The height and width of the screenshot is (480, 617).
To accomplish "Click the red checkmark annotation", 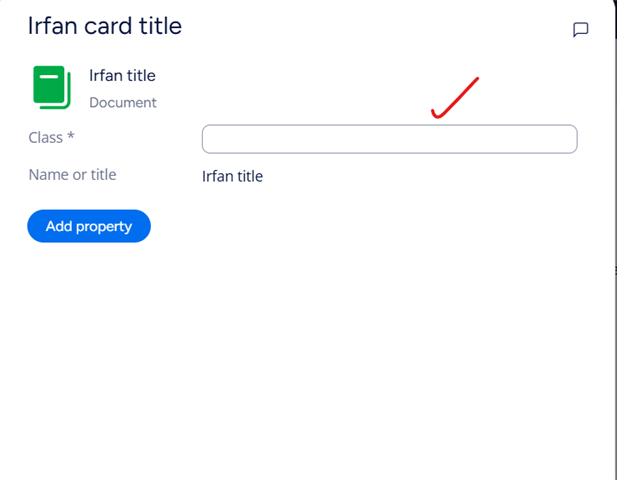I will 455,98.
